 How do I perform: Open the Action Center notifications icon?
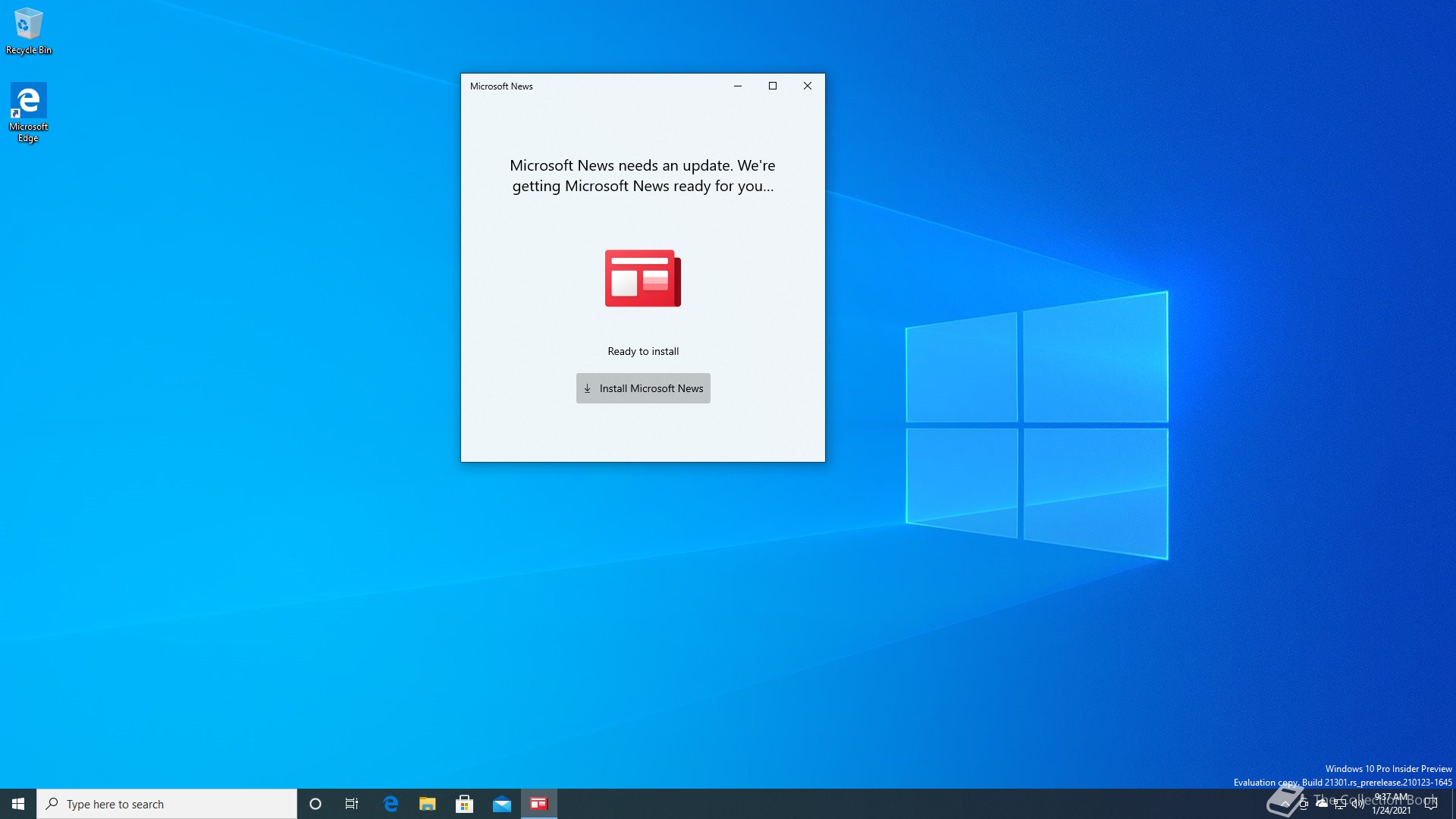(1431, 804)
